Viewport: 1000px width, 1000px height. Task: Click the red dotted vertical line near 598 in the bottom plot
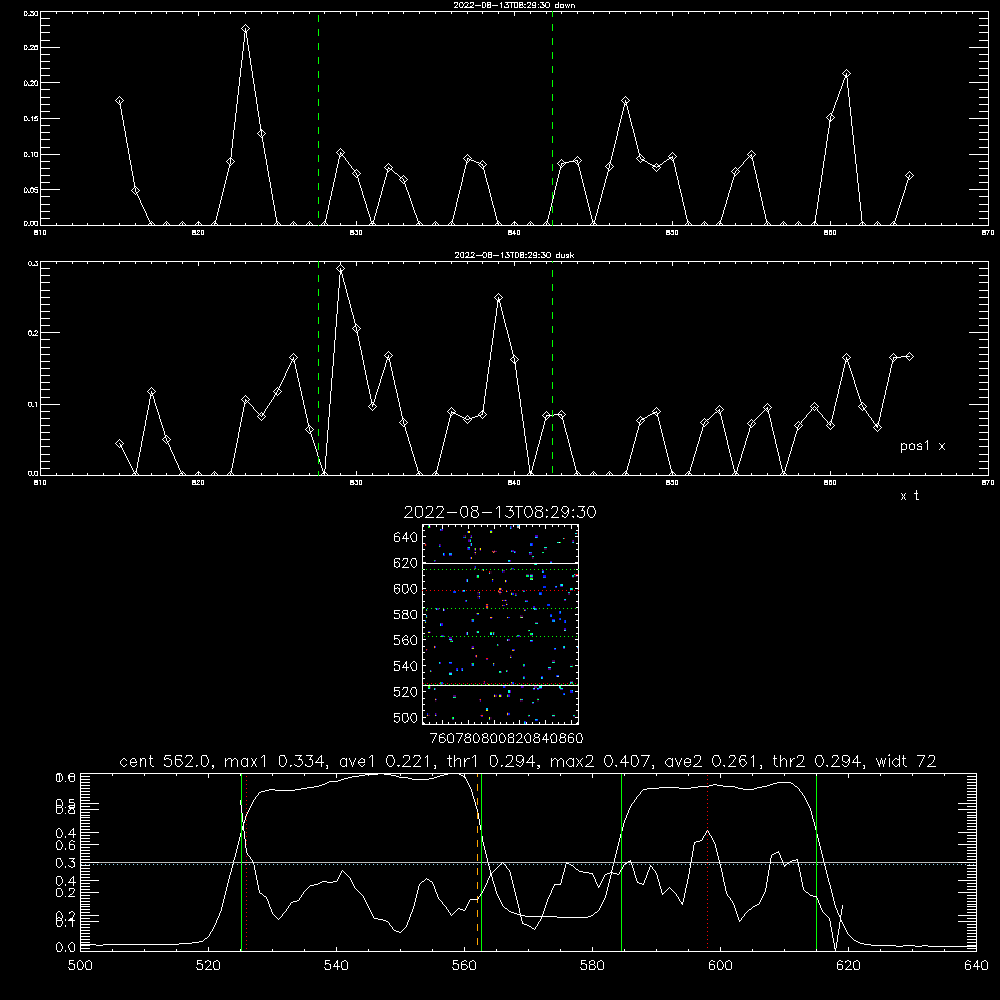707,862
